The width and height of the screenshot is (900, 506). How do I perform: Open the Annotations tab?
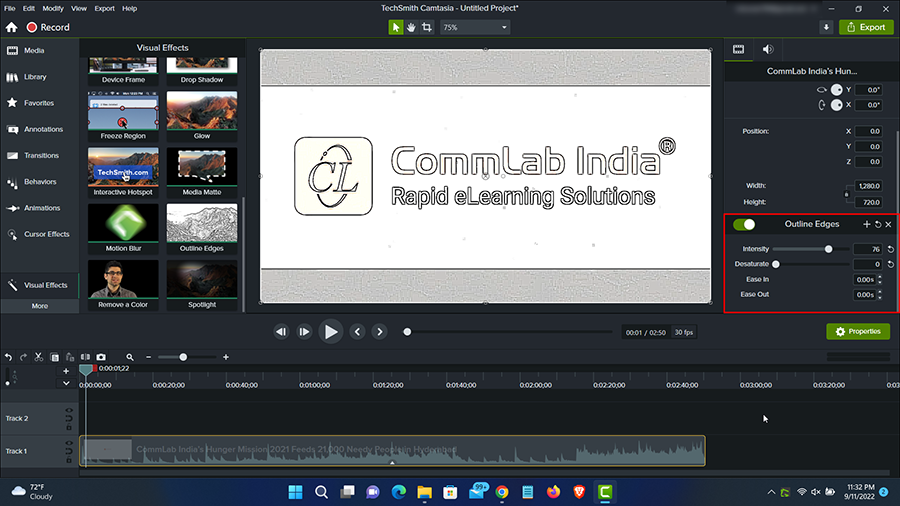coord(39,129)
